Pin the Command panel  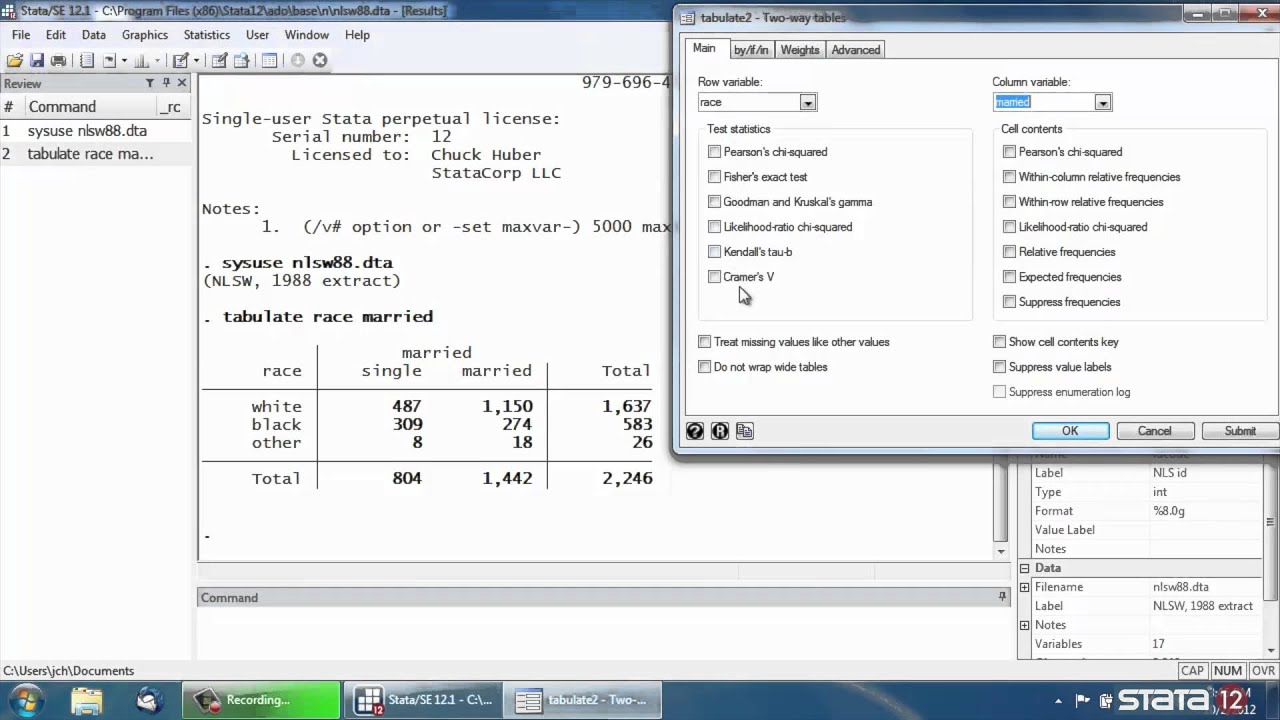(x=1002, y=597)
